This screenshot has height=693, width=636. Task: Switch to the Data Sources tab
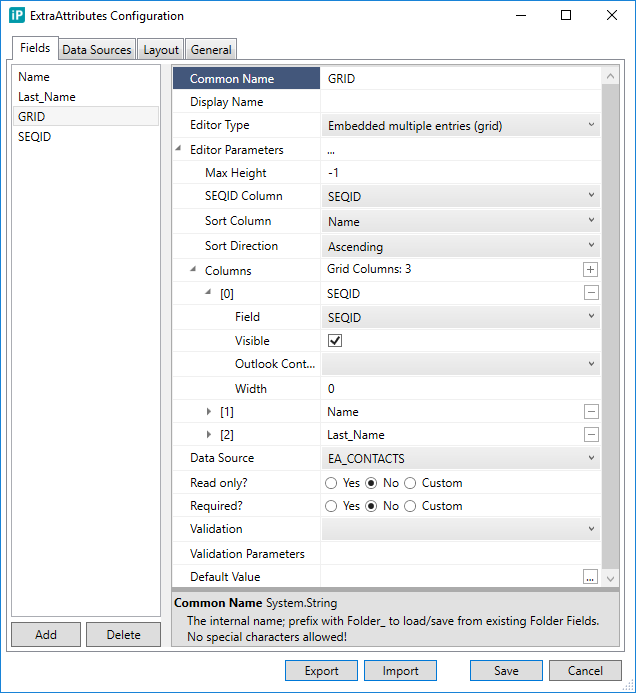coord(97,50)
